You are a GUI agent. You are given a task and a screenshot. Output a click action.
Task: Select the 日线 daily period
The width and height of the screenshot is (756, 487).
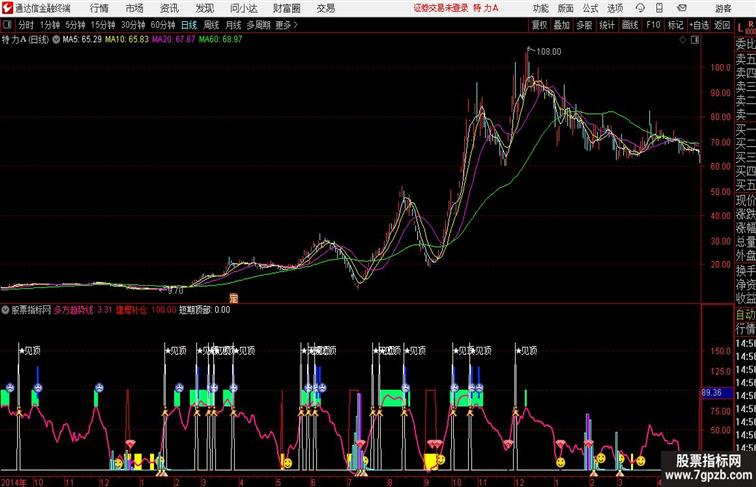coord(189,25)
